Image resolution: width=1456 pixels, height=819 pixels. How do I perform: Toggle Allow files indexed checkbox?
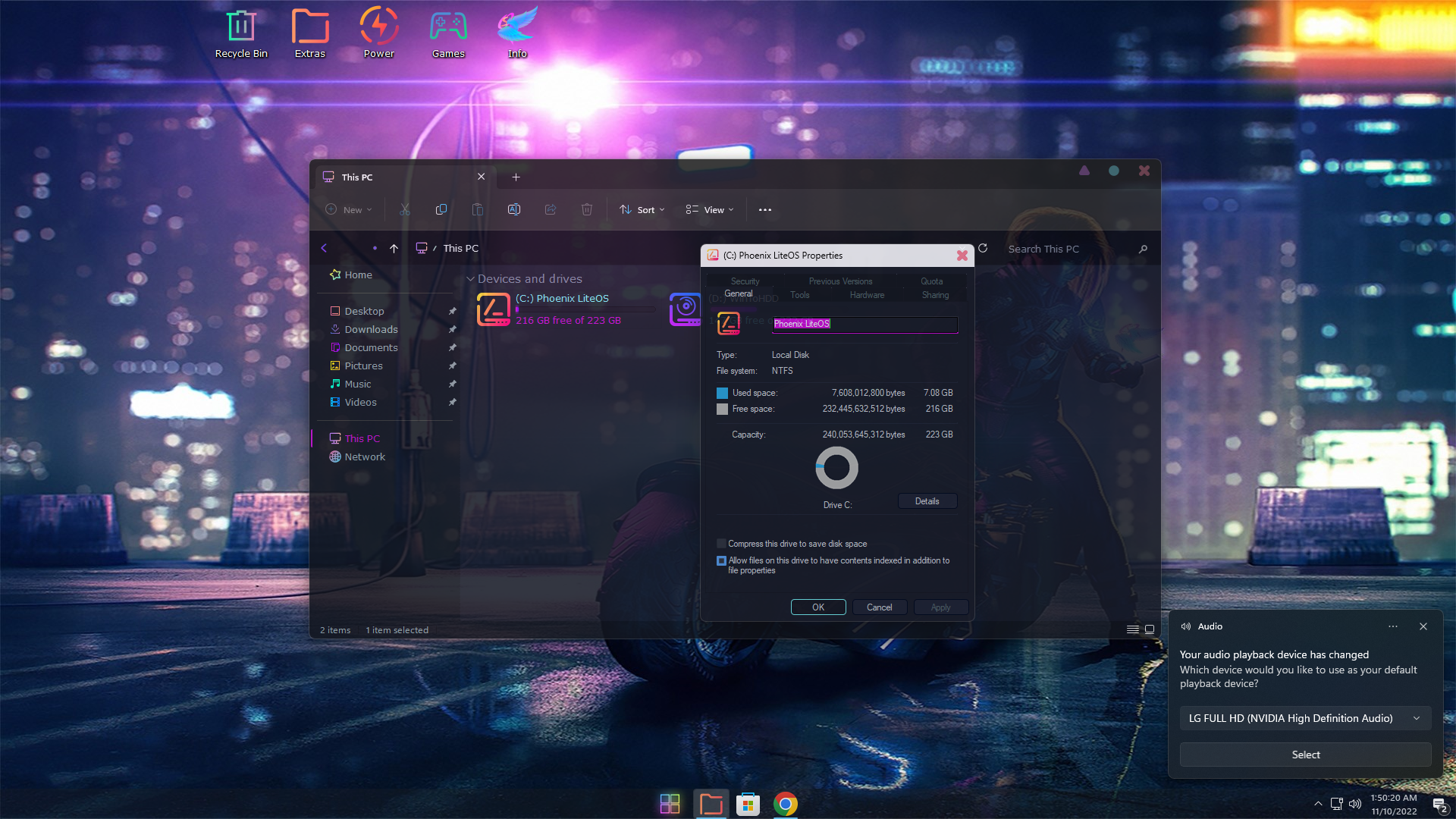721,561
